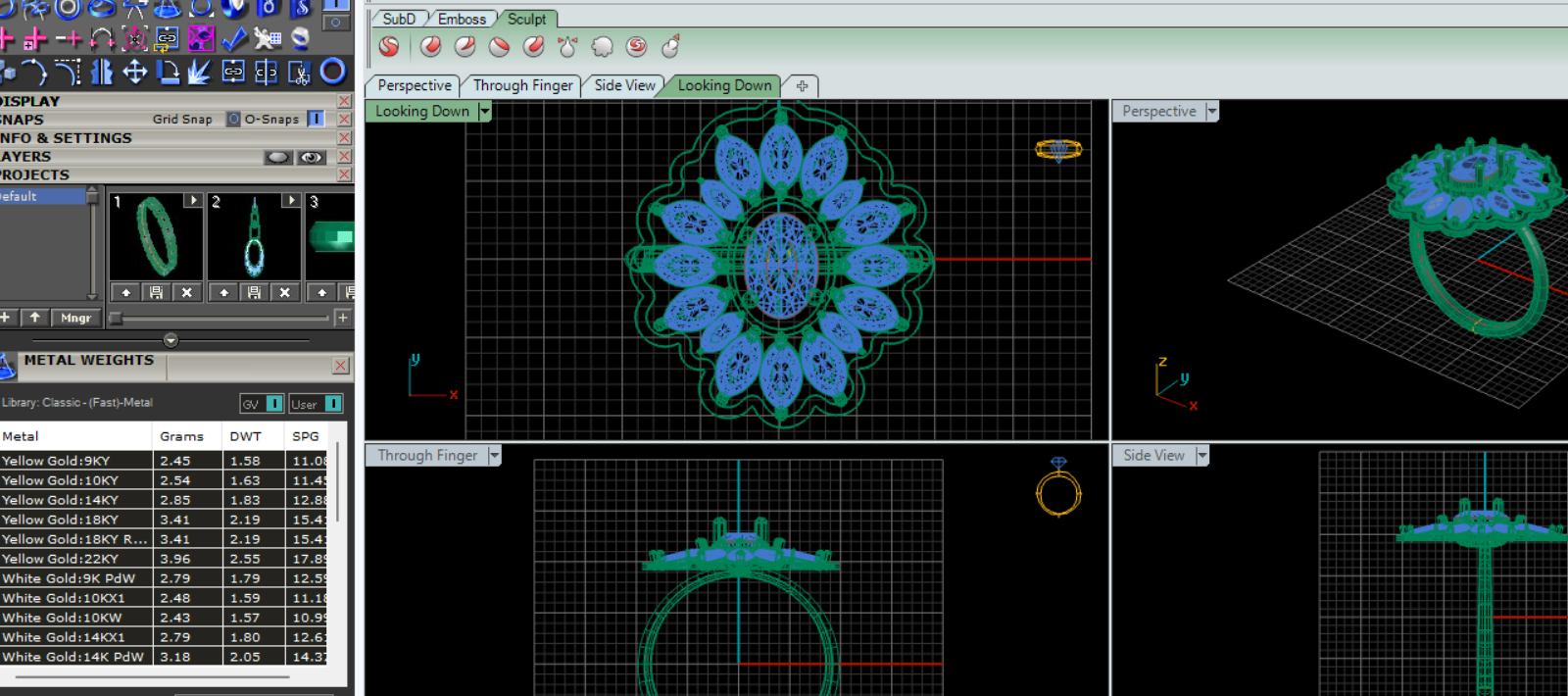Expand the Side View viewport menu
1568x696 pixels.
1201,456
